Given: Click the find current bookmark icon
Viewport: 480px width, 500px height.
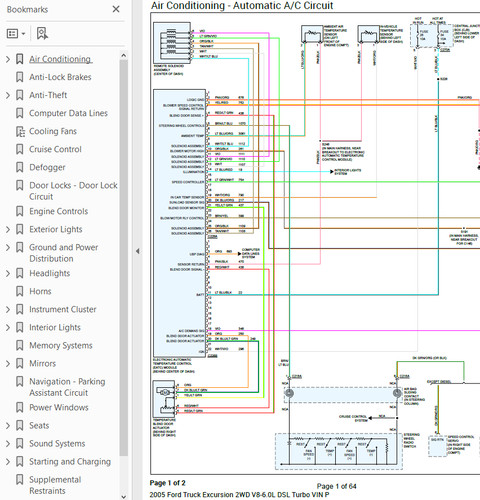Looking at the screenshot, I should coord(42,34).
